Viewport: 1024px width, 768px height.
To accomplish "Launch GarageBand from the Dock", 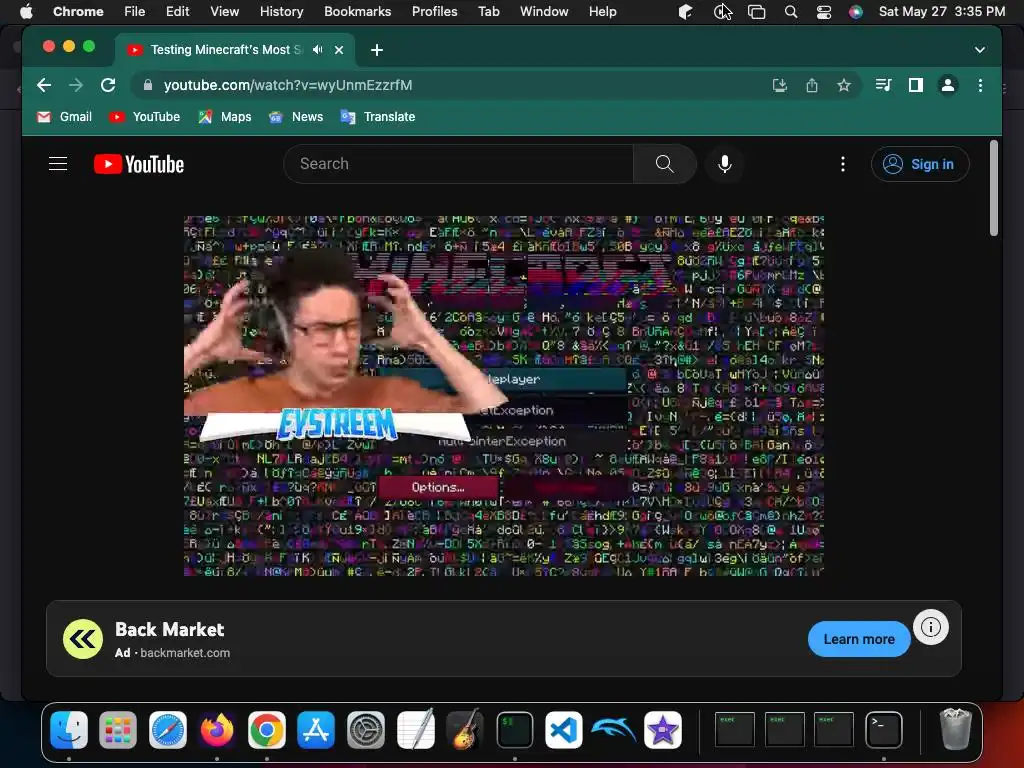I will (x=465, y=729).
